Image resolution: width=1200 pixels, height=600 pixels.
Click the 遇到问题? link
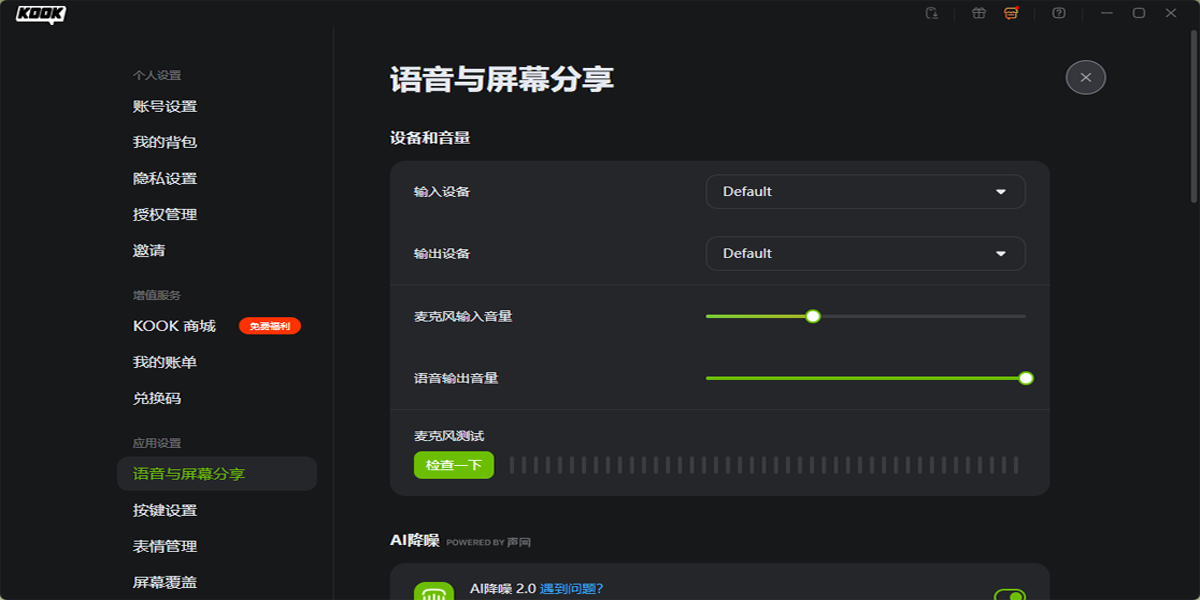571,589
